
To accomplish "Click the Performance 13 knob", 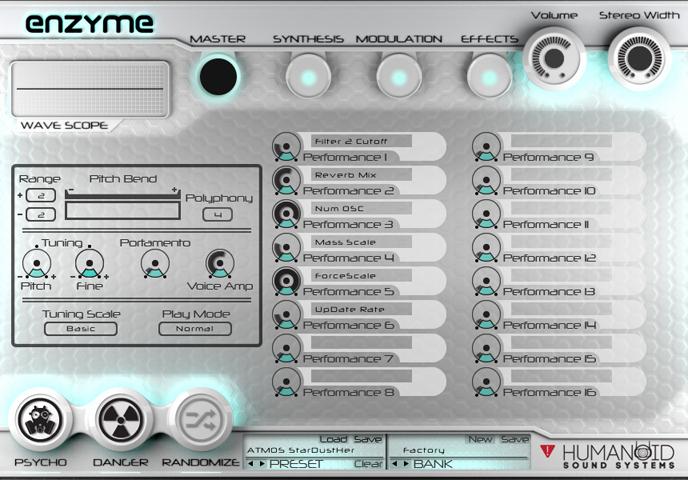I will click(x=486, y=281).
